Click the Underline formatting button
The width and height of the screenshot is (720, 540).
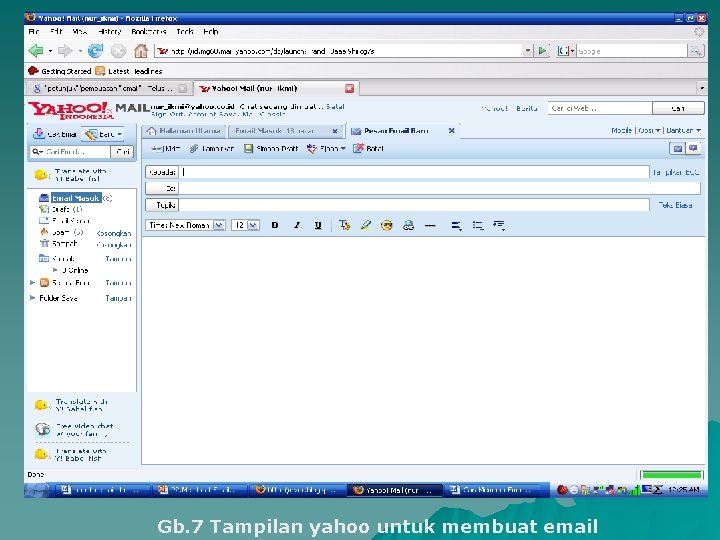pos(318,225)
